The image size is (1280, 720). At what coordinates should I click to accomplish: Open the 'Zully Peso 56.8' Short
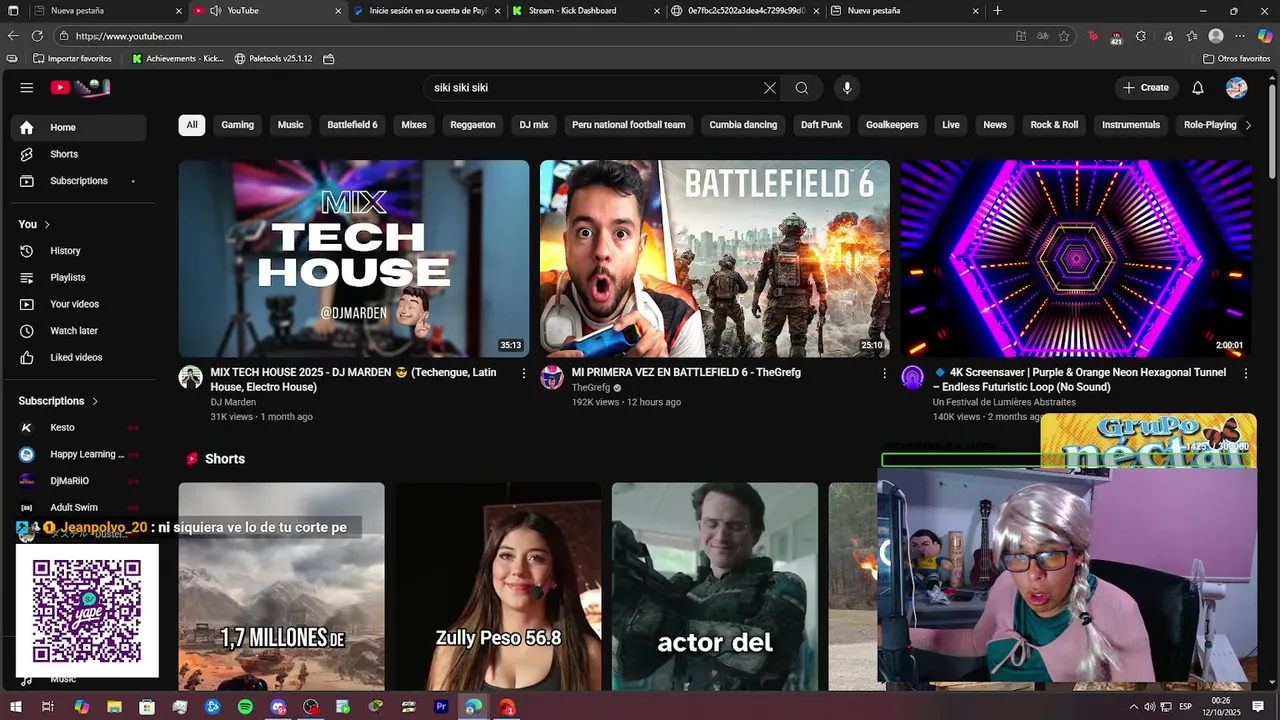(498, 586)
